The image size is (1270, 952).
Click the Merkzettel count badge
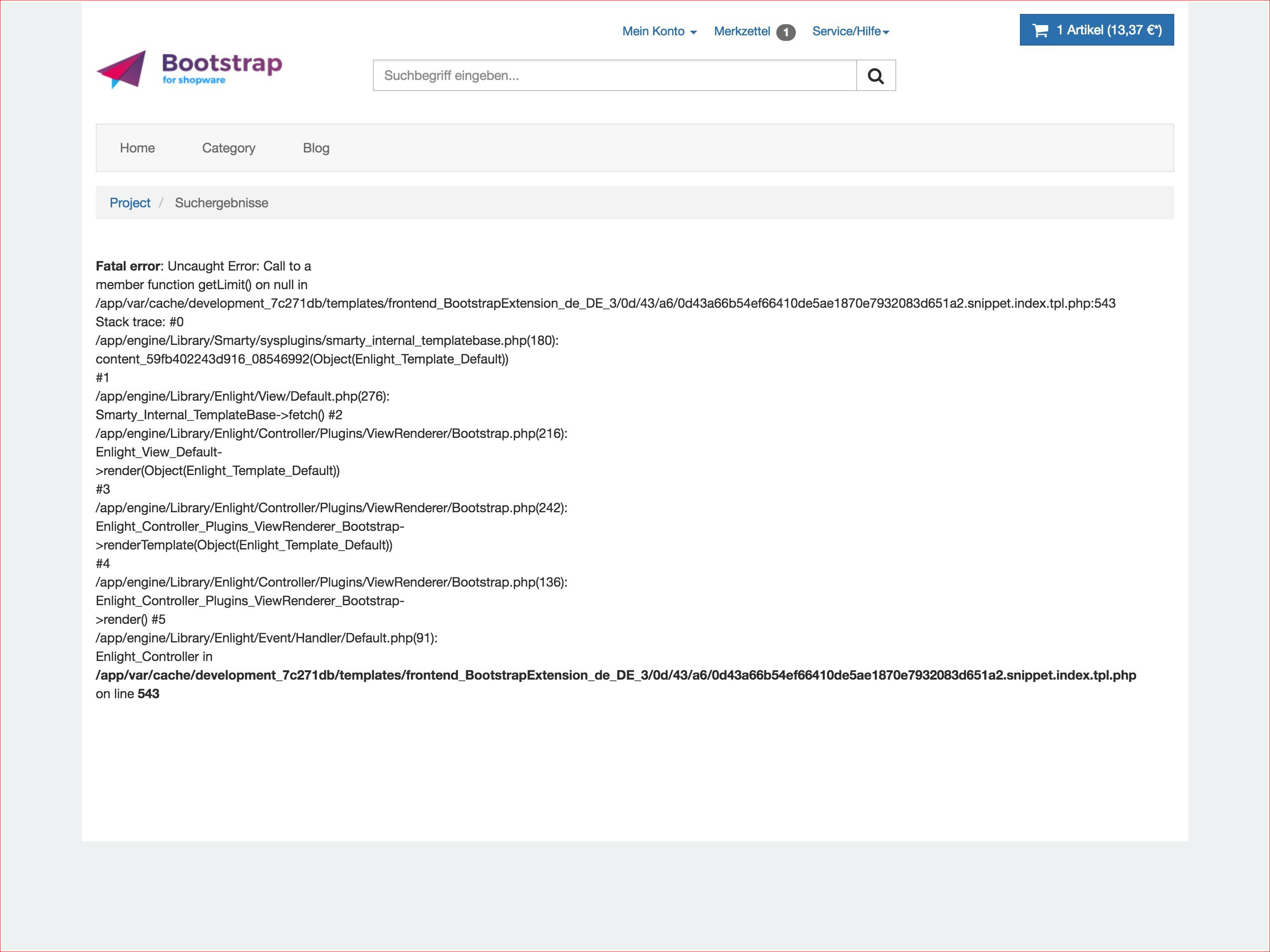point(786,33)
